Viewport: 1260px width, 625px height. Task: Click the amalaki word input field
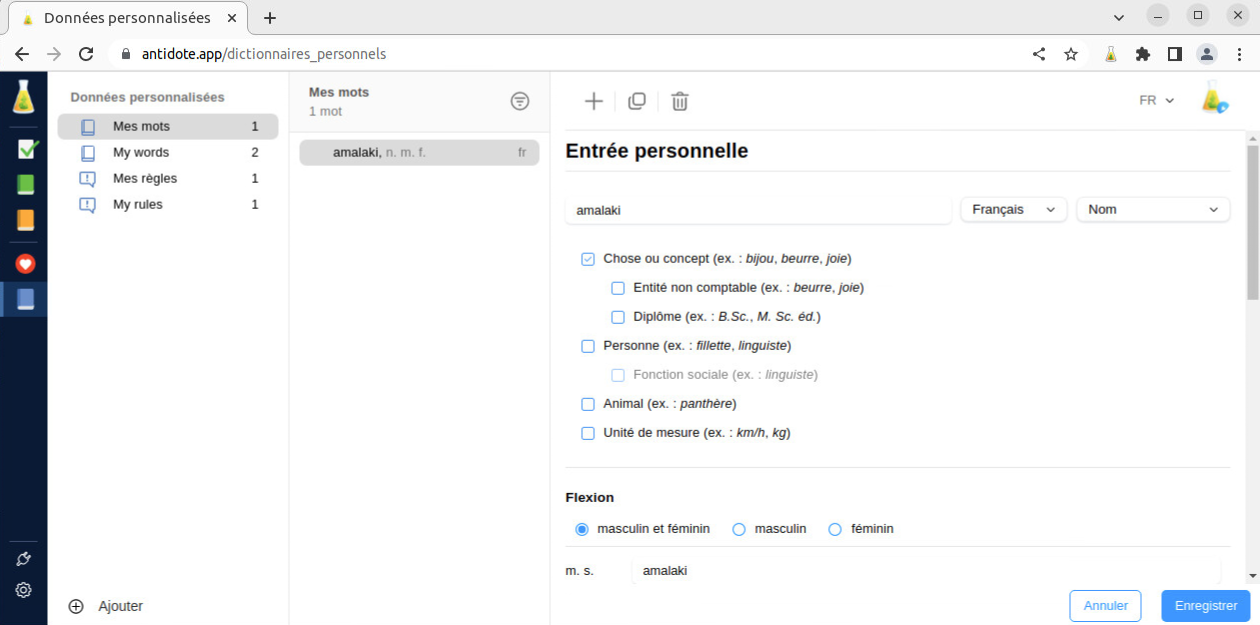coord(758,210)
